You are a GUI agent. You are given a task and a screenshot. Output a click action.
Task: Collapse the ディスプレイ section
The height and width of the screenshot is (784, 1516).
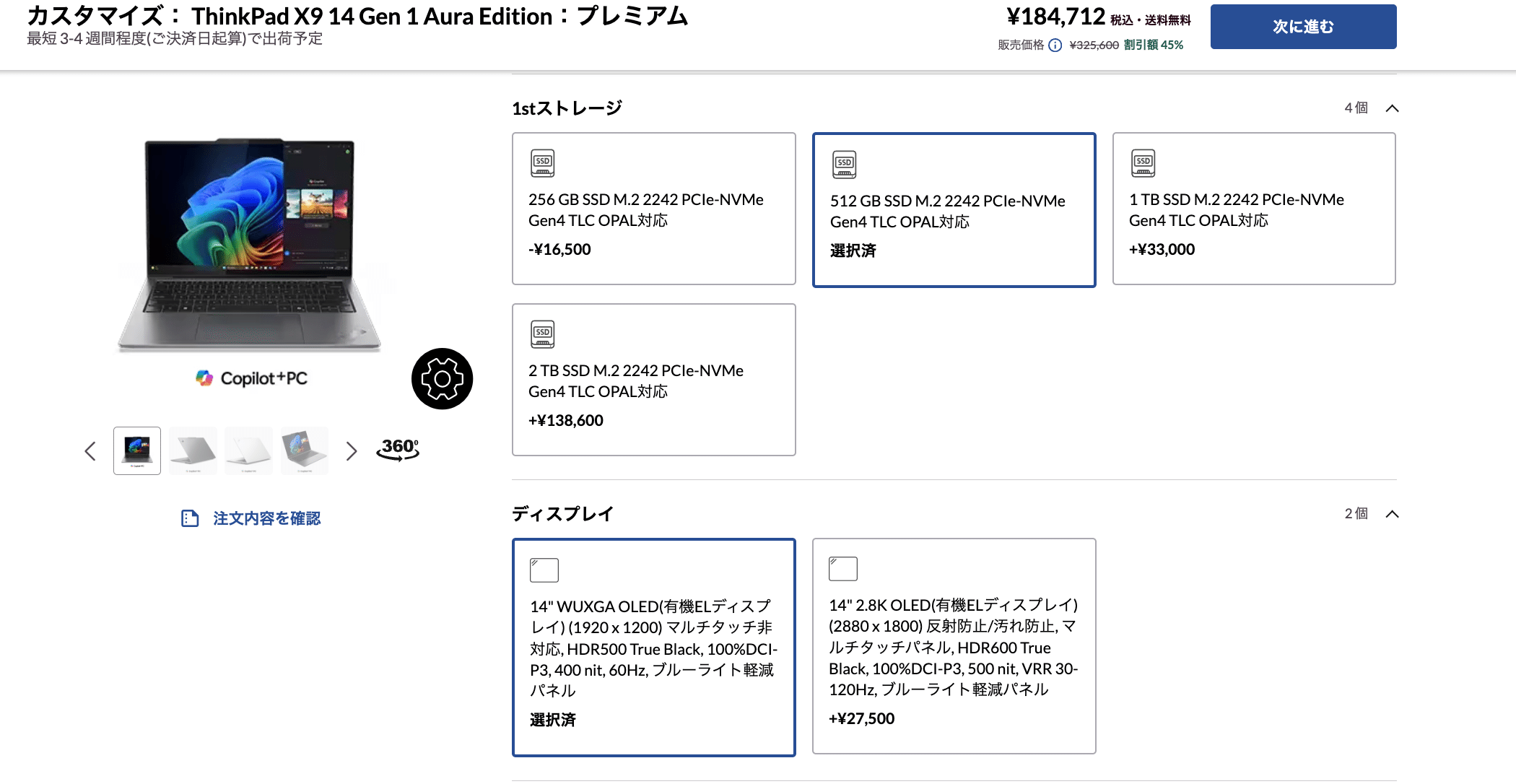[x=1393, y=514]
